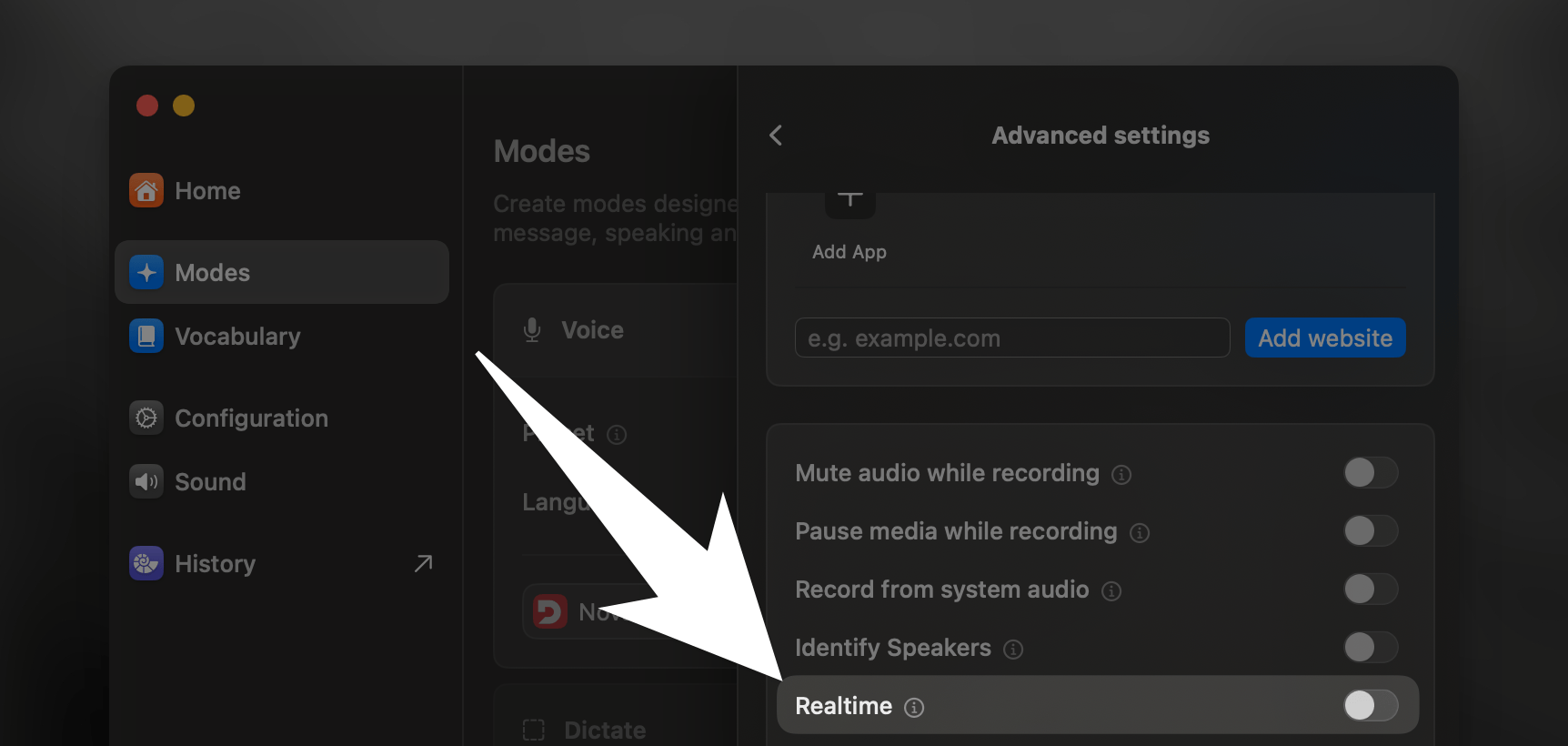This screenshot has width=1568, height=746.
Task: Turn on the Realtime switch
Action: pos(1371,705)
